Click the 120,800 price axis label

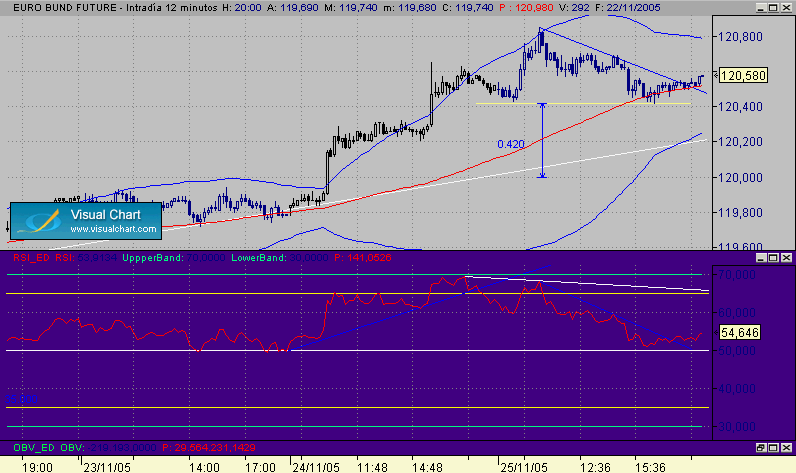pyautogui.click(x=740, y=37)
